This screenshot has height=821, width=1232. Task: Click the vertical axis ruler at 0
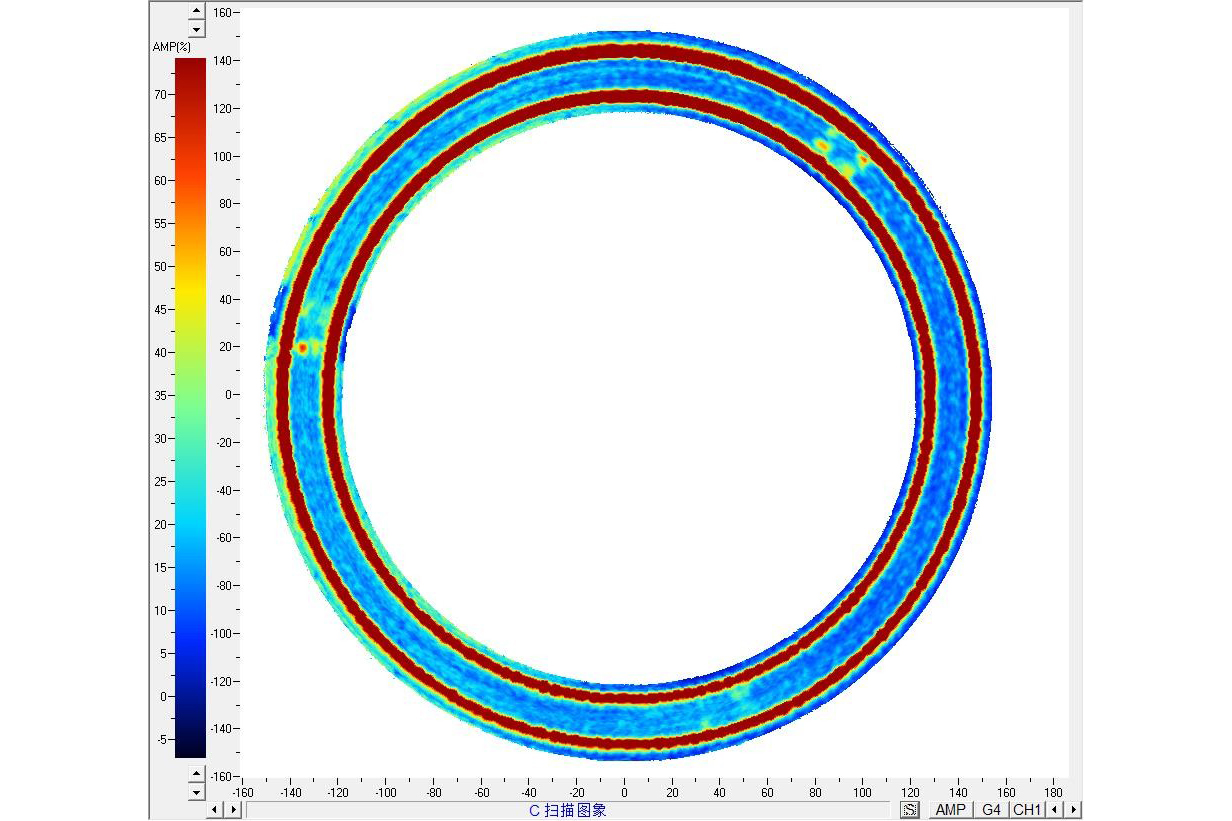226,395
